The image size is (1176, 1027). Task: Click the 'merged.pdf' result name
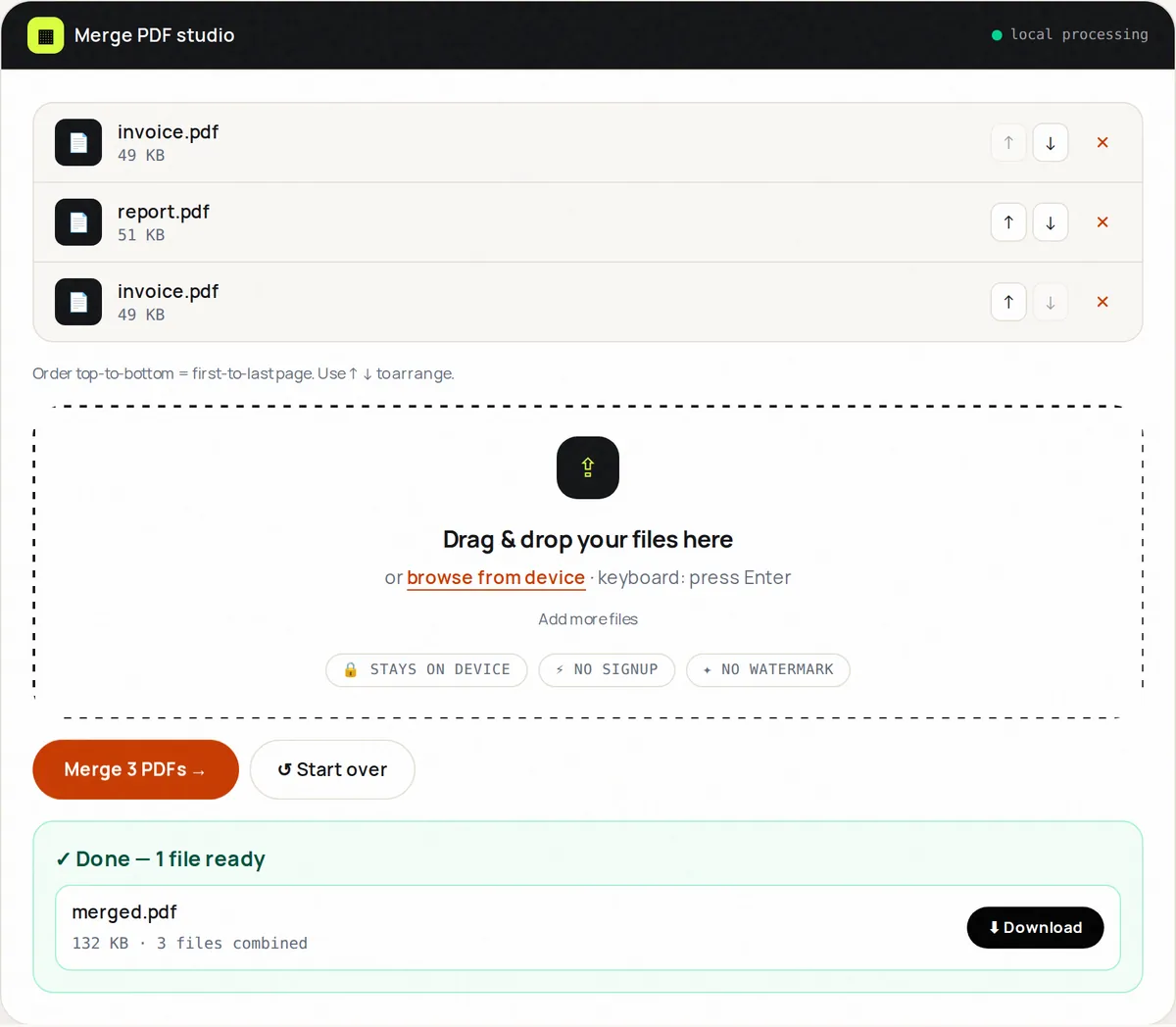[124, 912]
